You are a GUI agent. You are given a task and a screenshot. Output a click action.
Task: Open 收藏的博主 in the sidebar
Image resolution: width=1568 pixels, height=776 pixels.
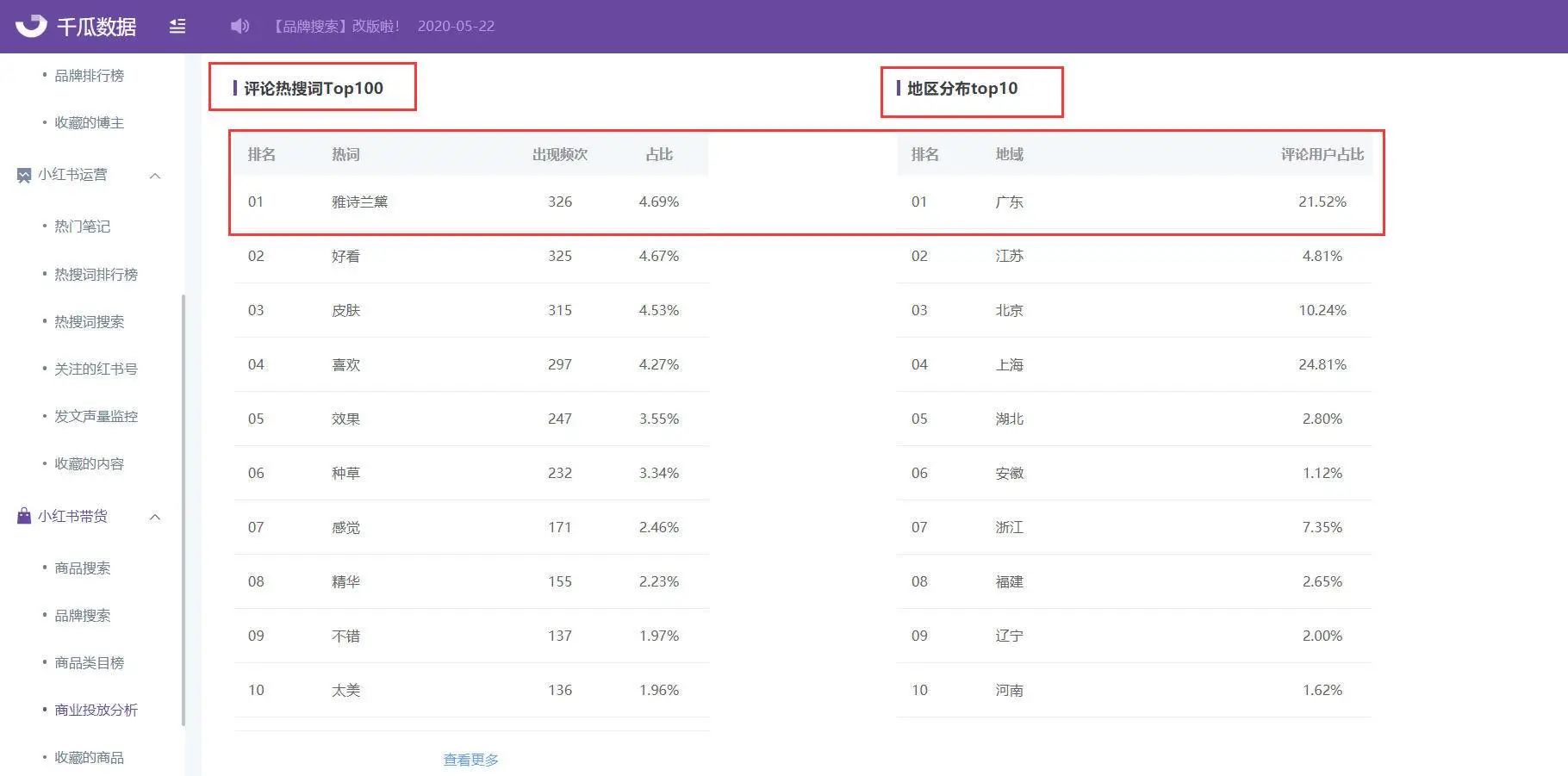pyautogui.click(x=89, y=122)
